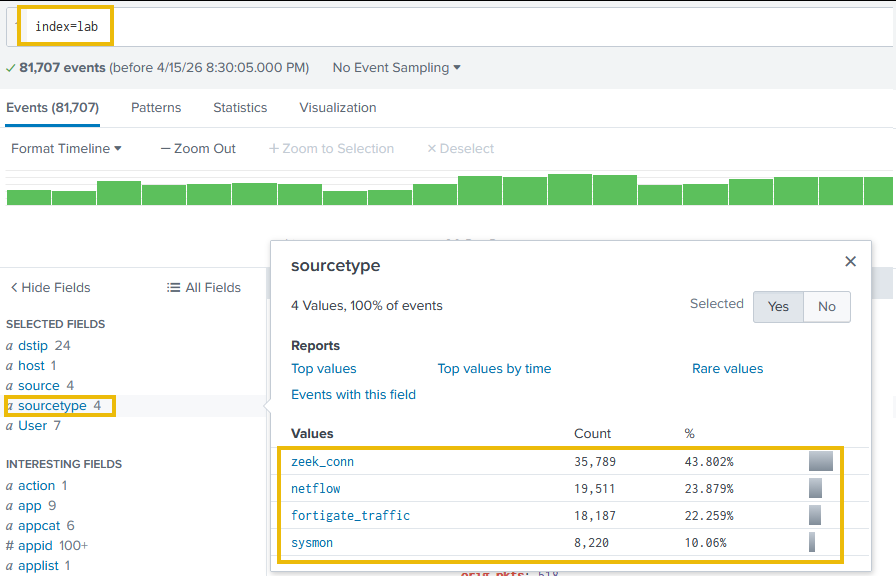896x576 pixels.
Task: Click the zeek_conn count 35,789
Action: point(595,462)
